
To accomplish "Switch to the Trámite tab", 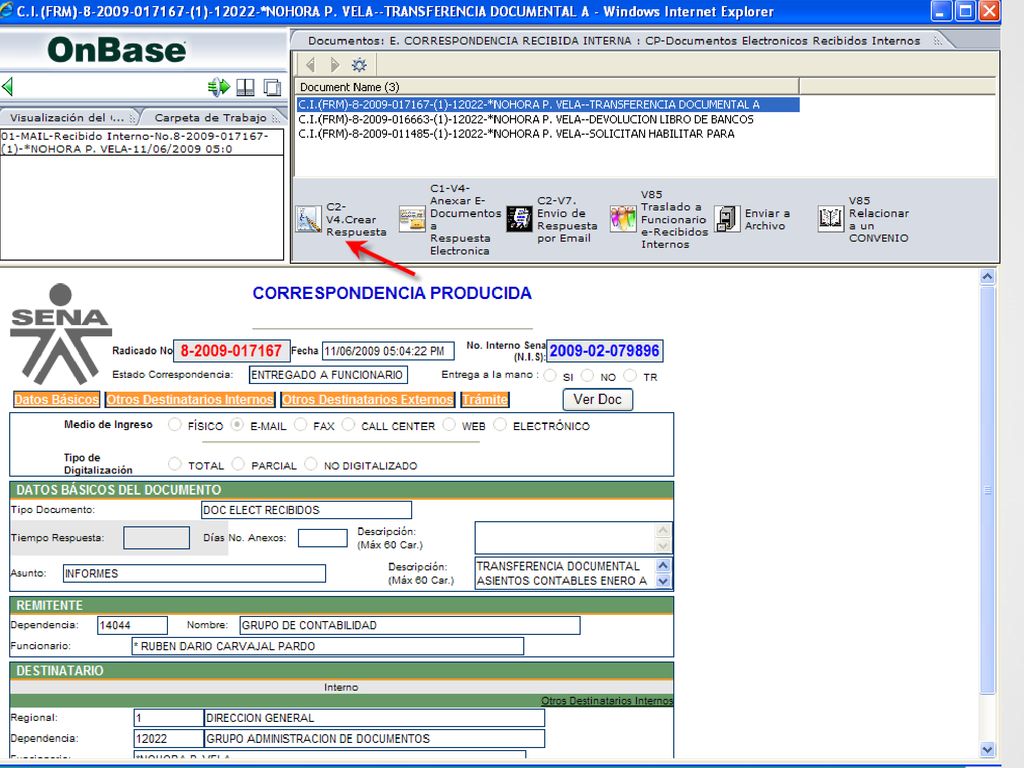I will (x=485, y=399).
